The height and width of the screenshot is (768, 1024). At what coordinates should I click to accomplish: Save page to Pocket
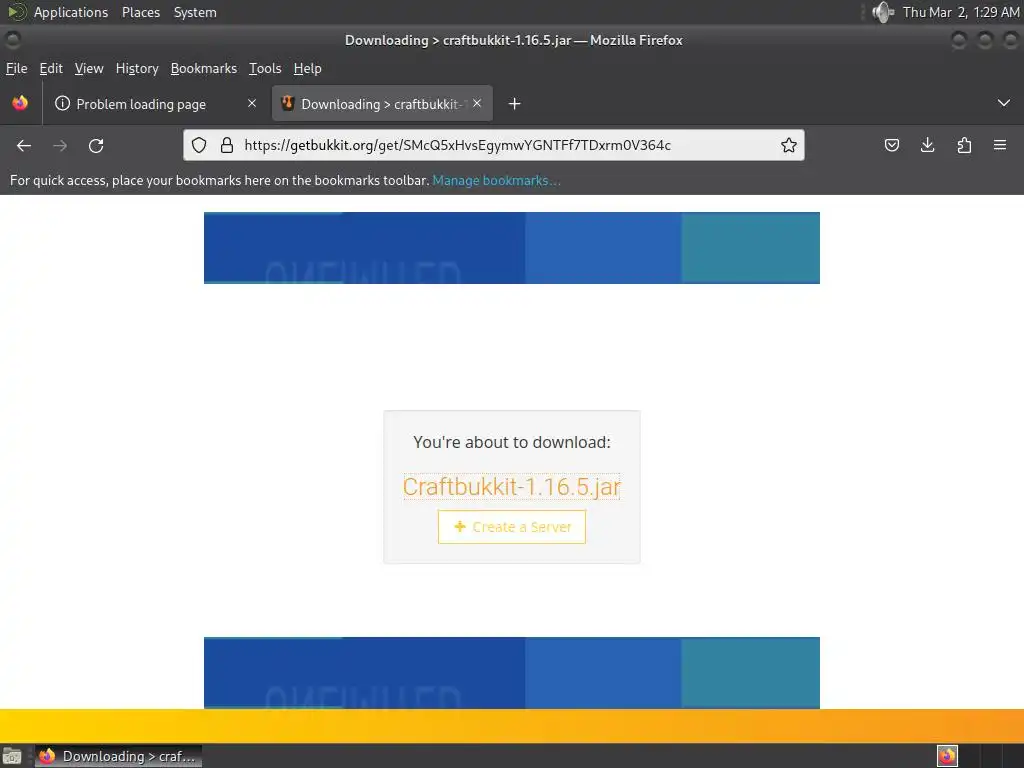891,145
